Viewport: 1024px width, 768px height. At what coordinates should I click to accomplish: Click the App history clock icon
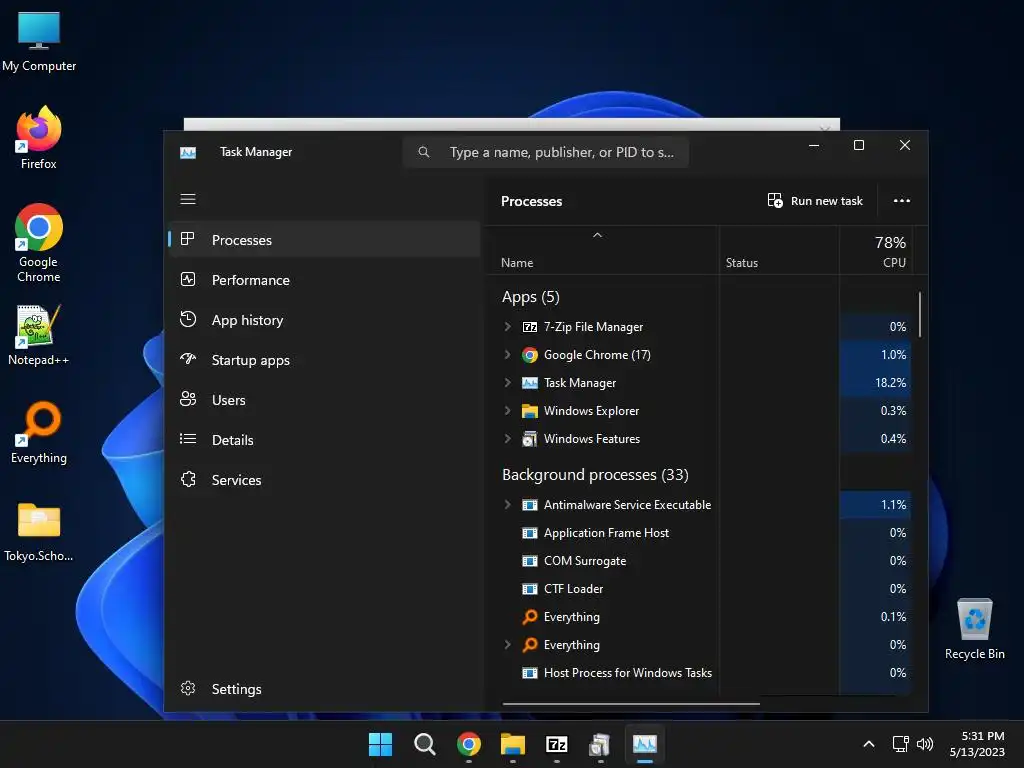(188, 319)
